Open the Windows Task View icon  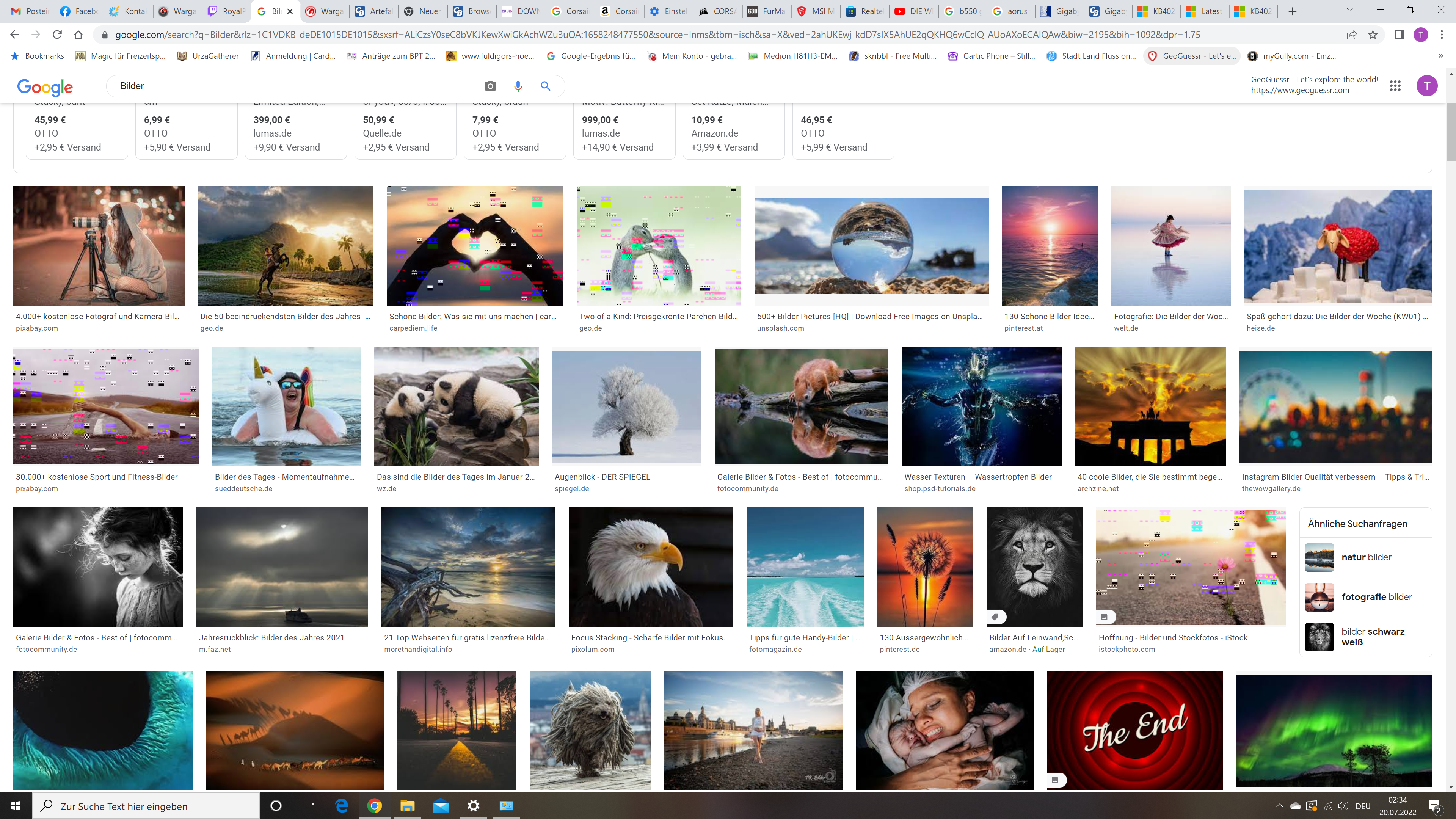(308, 806)
